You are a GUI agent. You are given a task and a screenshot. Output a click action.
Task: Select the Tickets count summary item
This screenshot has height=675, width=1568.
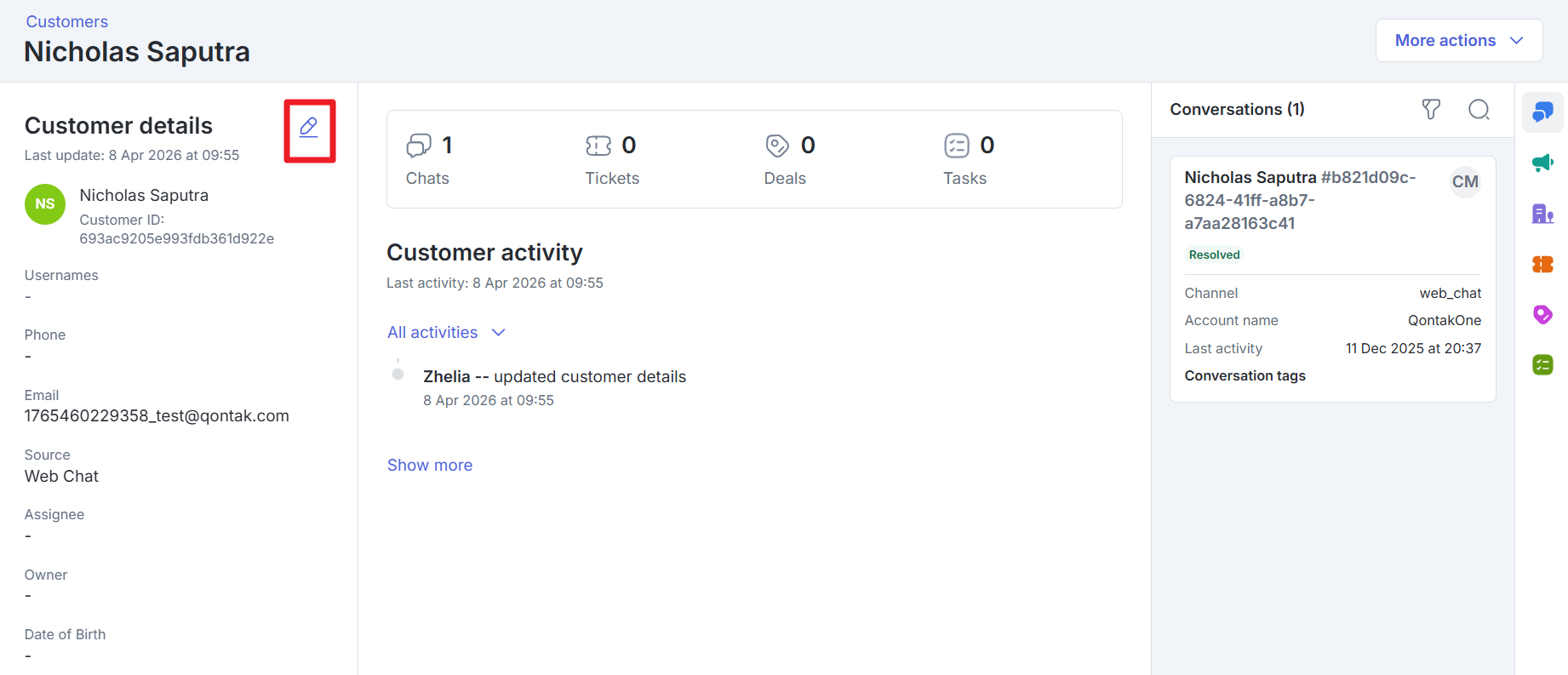click(611, 160)
